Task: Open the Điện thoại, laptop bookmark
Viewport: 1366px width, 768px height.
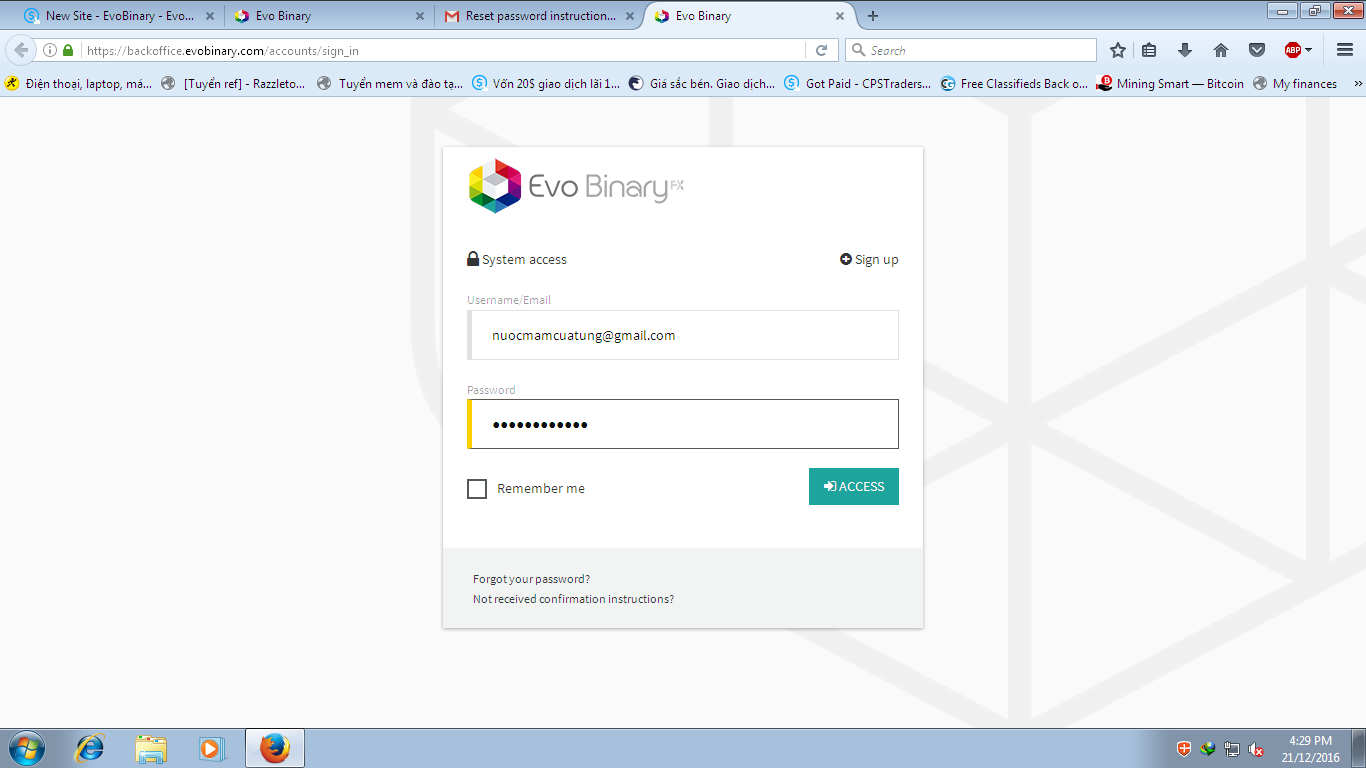Action: pos(79,84)
